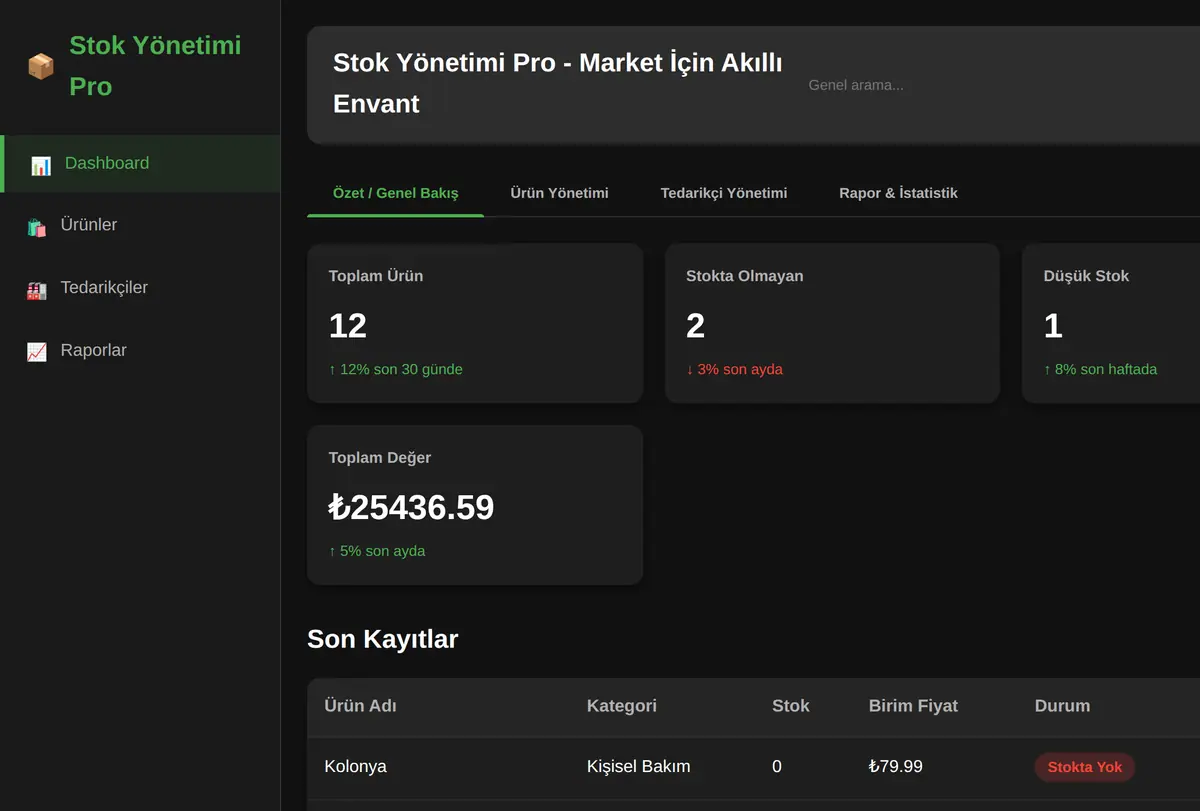Click the Dashboard bar chart icon
Viewport: 1200px width, 811px height.
[x=41, y=165]
